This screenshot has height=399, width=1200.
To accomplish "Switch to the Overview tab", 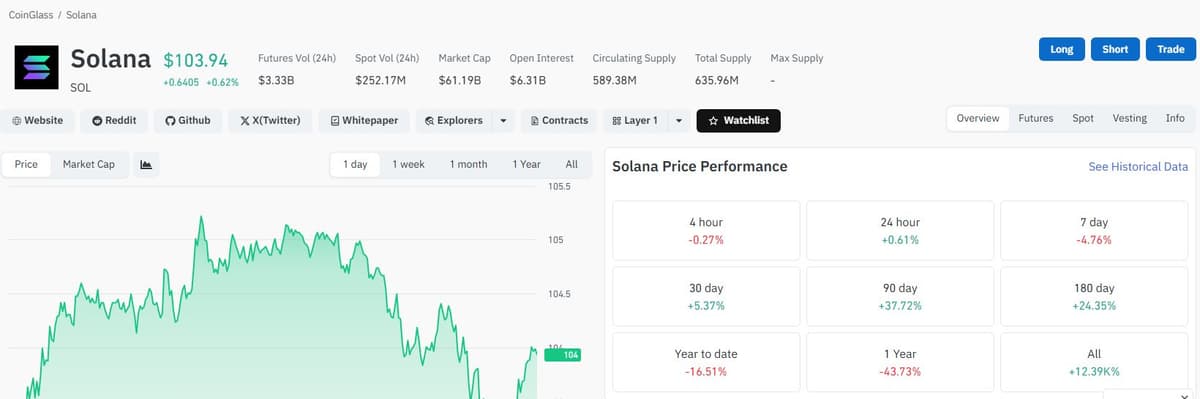I will pyautogui.click(x=977, y=118).
